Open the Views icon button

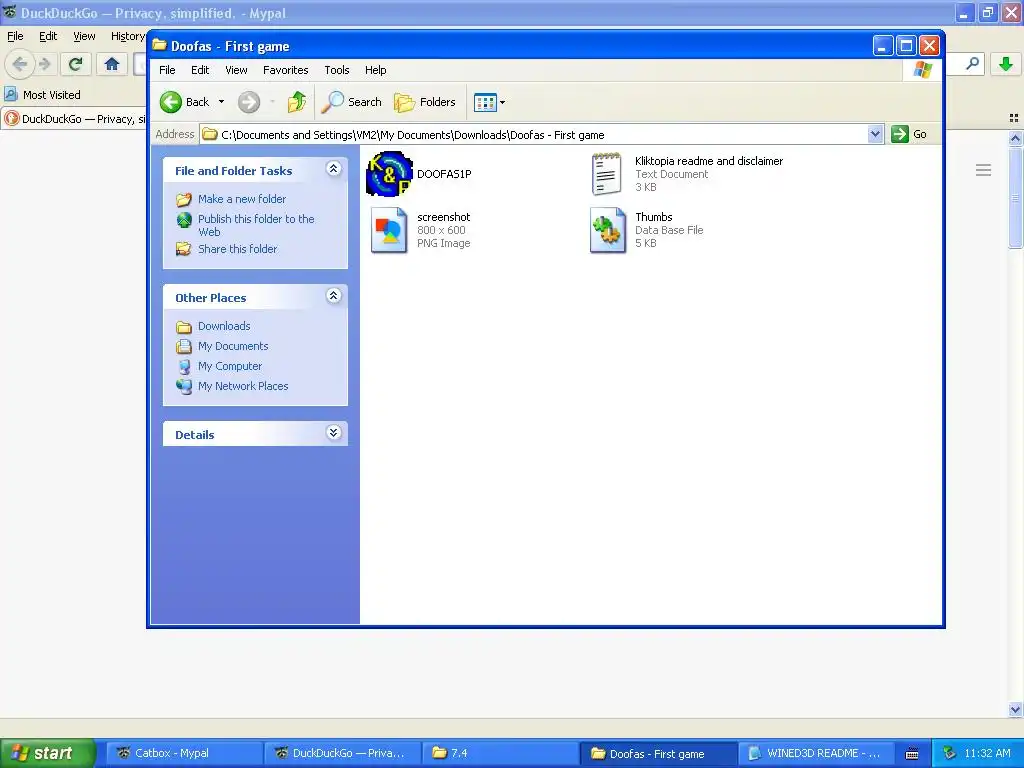pyautogui.click(x=485, y=103)
